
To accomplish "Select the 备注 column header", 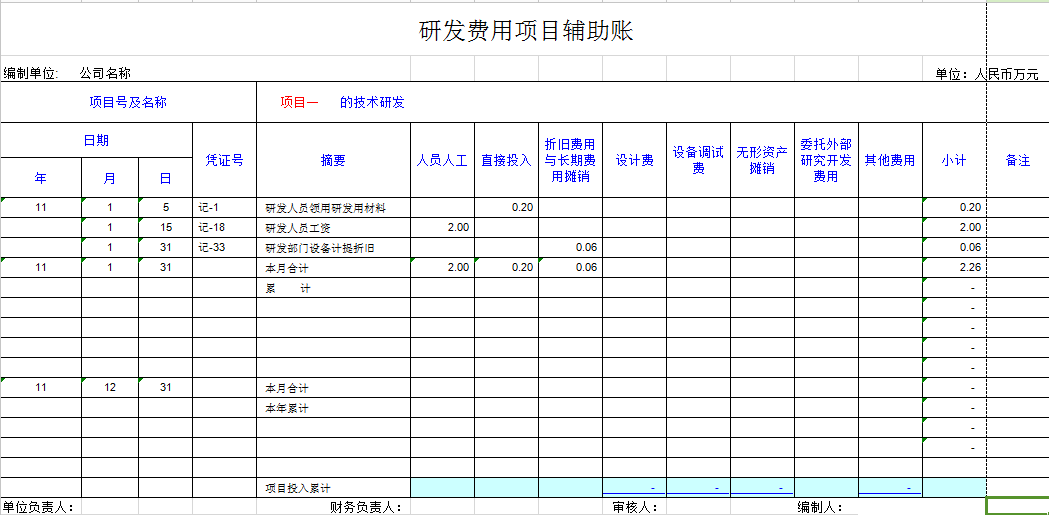I will pos(1017,160).
